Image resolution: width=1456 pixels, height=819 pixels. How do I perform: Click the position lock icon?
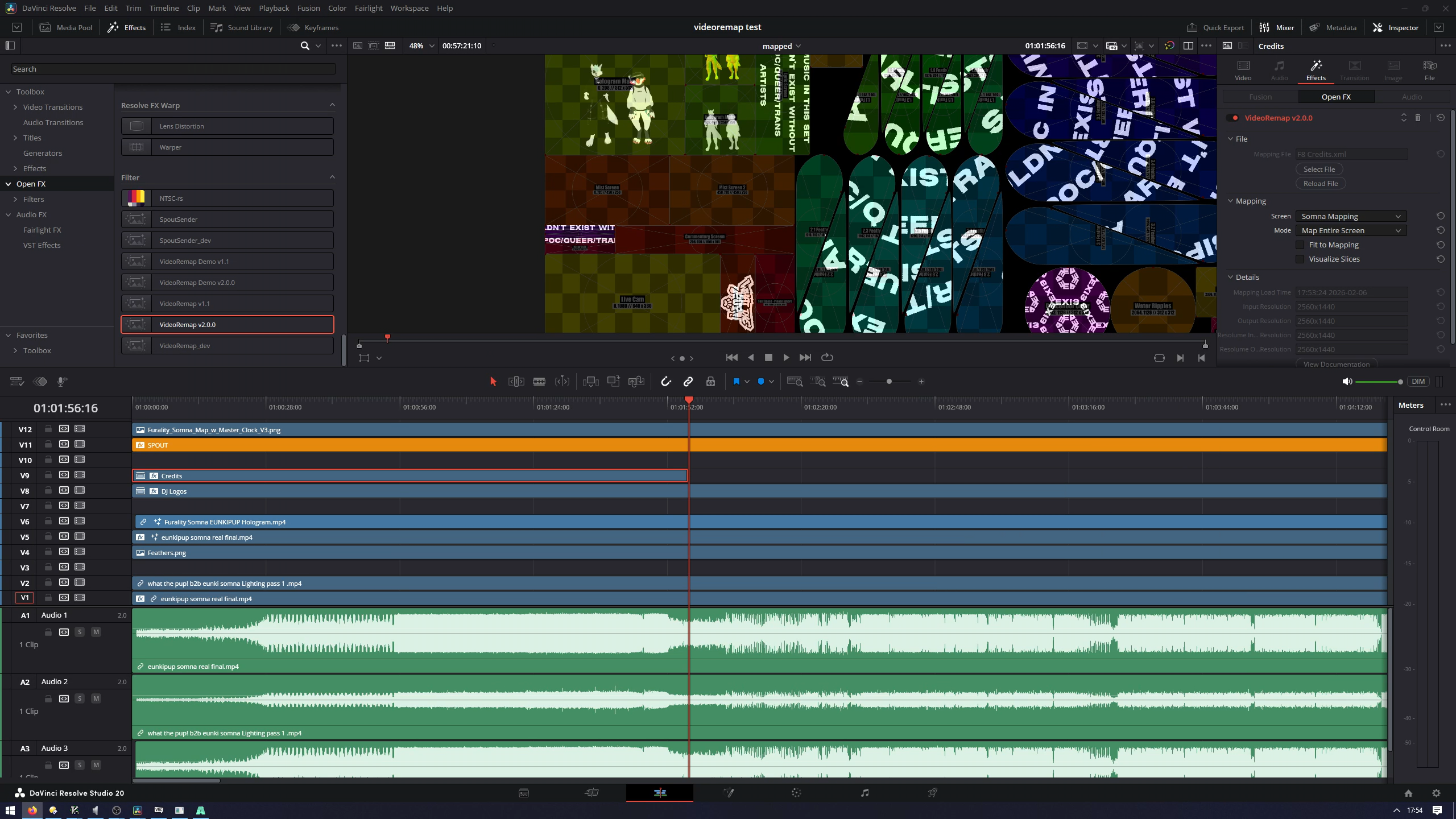point(710,382)
